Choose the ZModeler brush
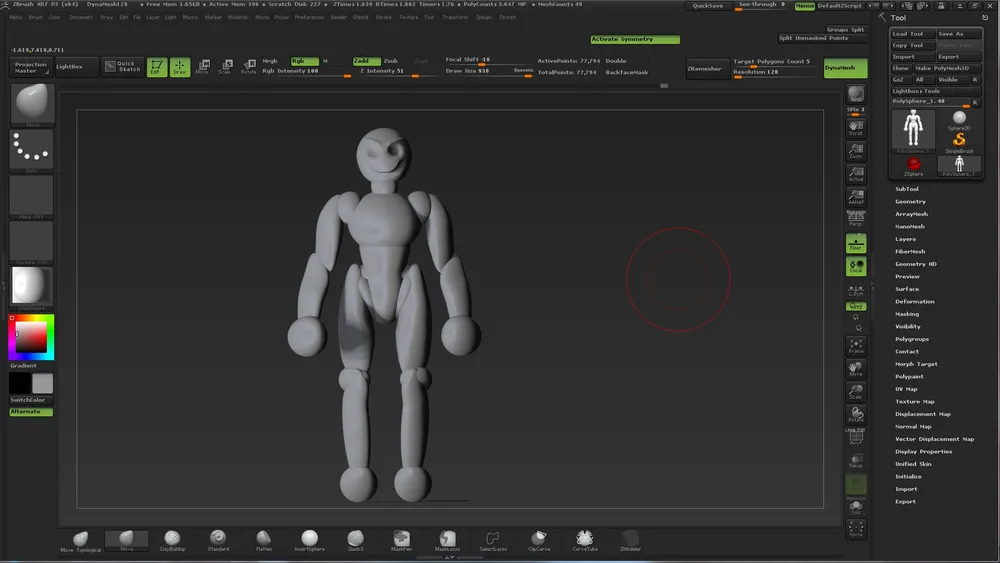The image size is (1000, 563). coord(630,539)
